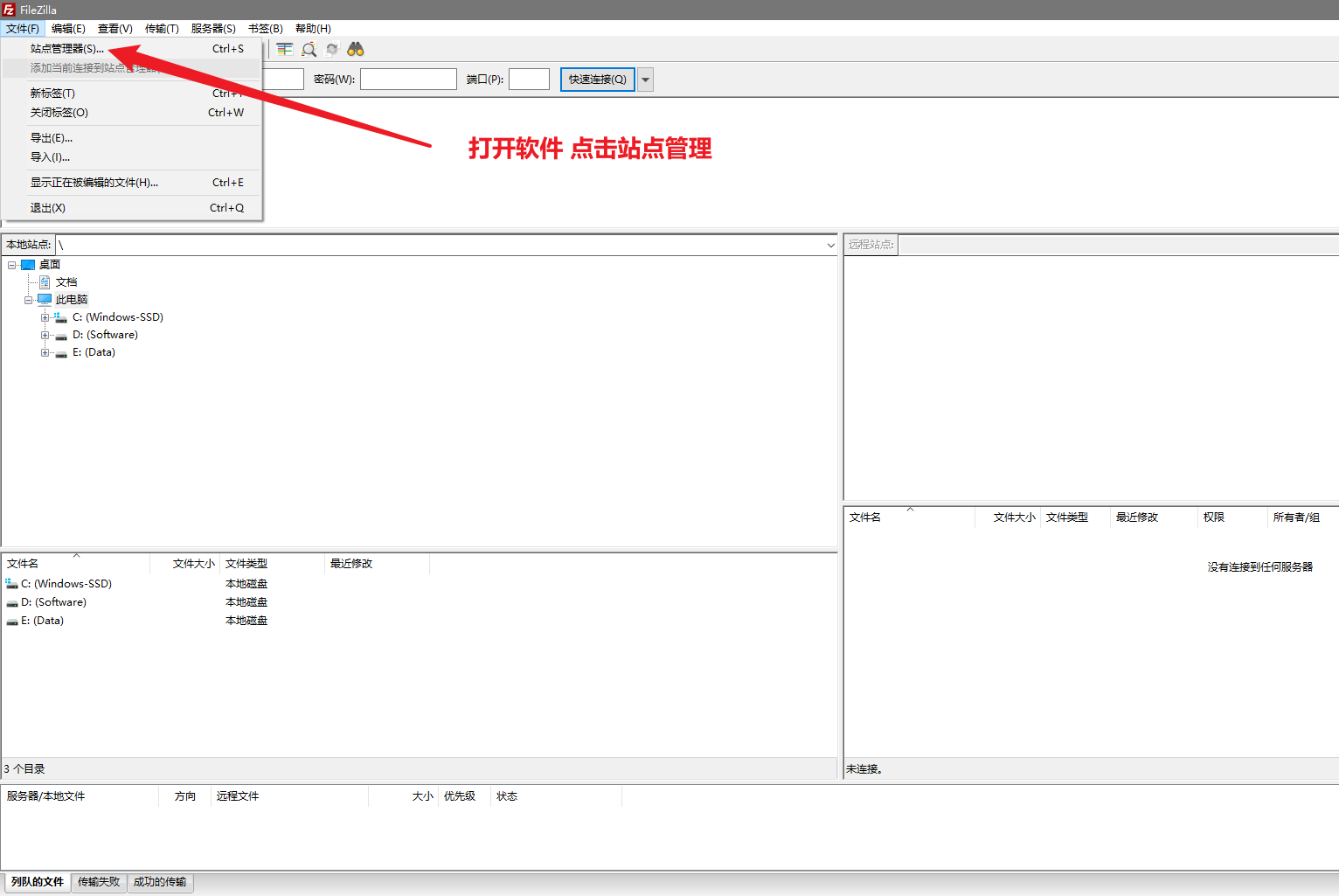The image size is (1339, 896).
Task: Choose 站点管理器(S)... from the file menu
Action: [132, 49]
